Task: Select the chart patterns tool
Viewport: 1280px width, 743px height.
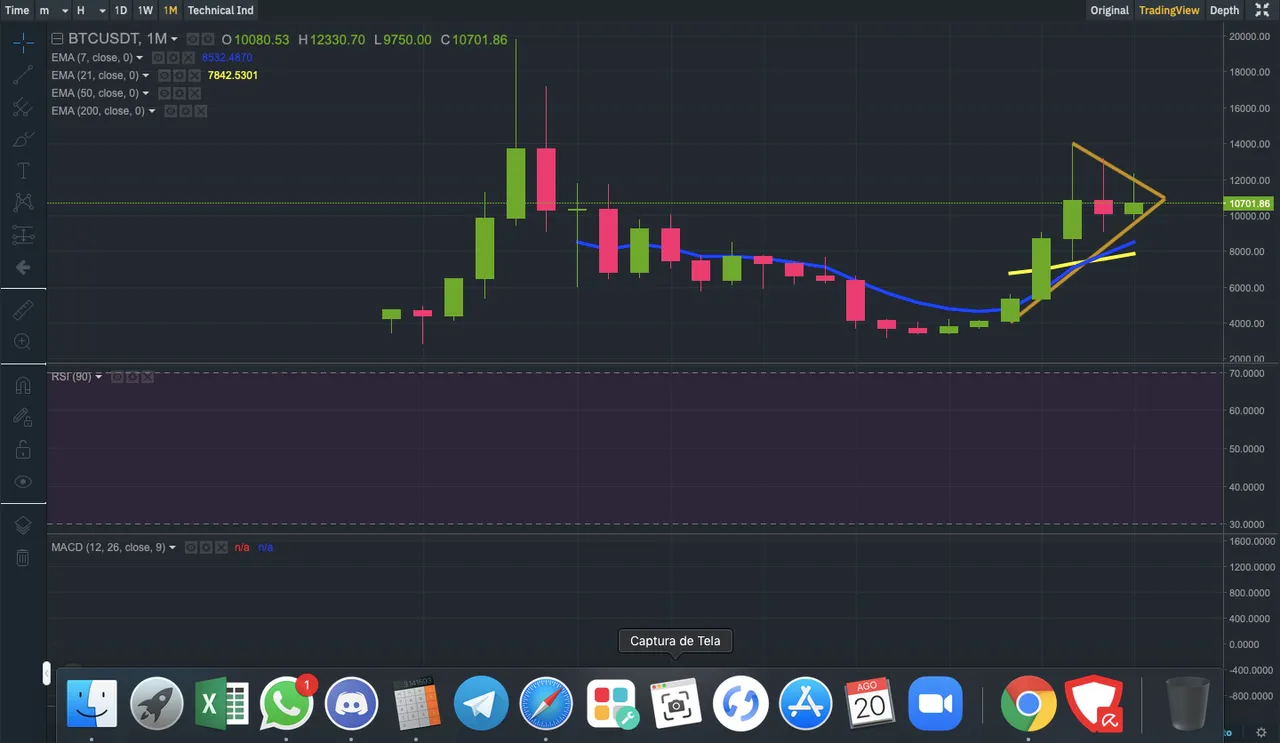Action: pyautogui.click(x=23, y=203)
